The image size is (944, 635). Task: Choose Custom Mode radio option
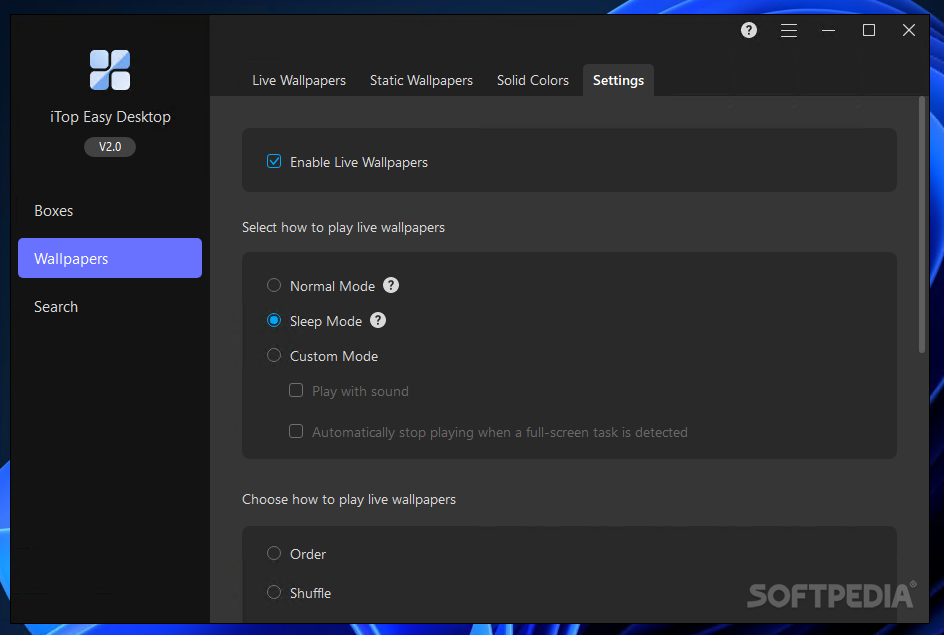[x=274, y=355]
